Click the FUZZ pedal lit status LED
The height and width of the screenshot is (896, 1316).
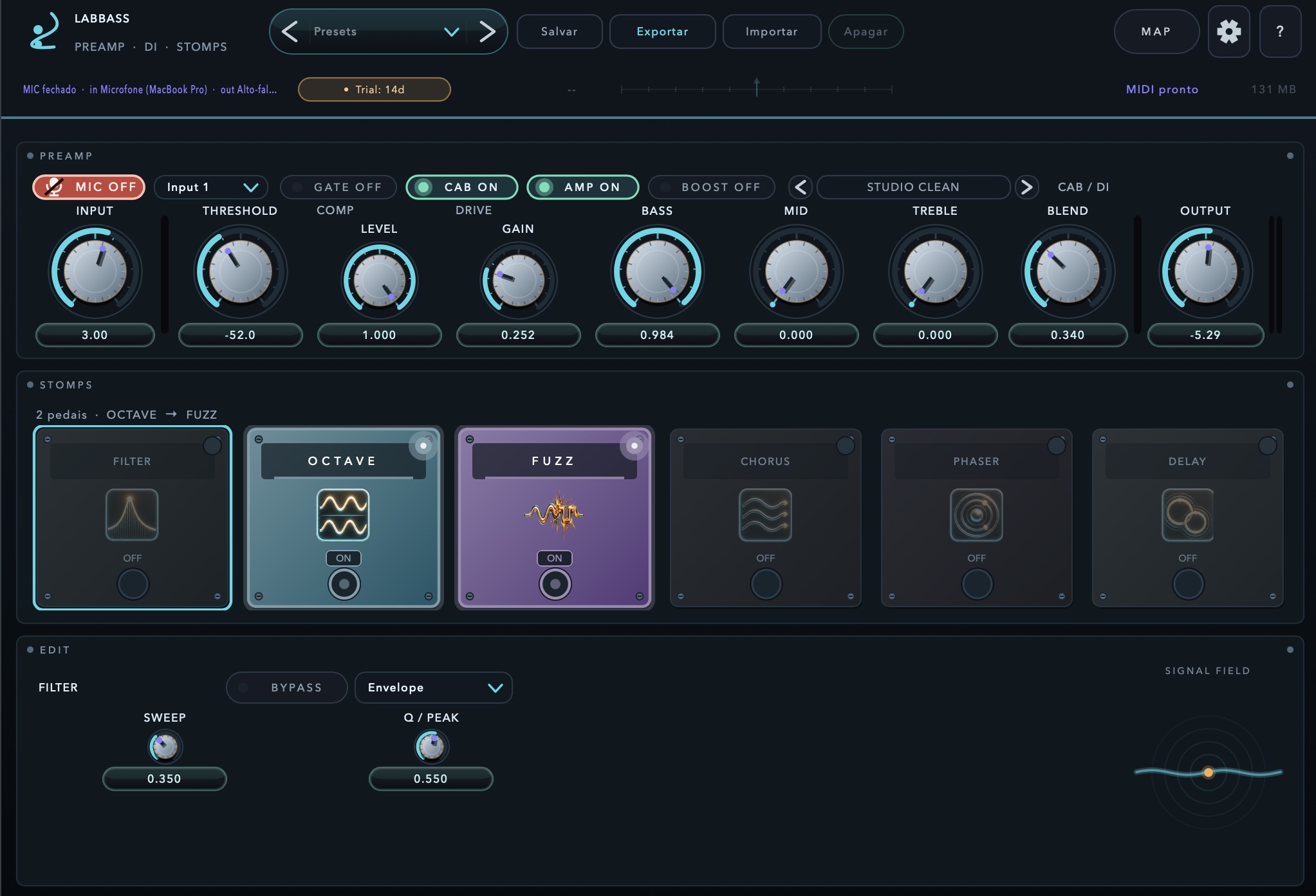tap(634, 446)
